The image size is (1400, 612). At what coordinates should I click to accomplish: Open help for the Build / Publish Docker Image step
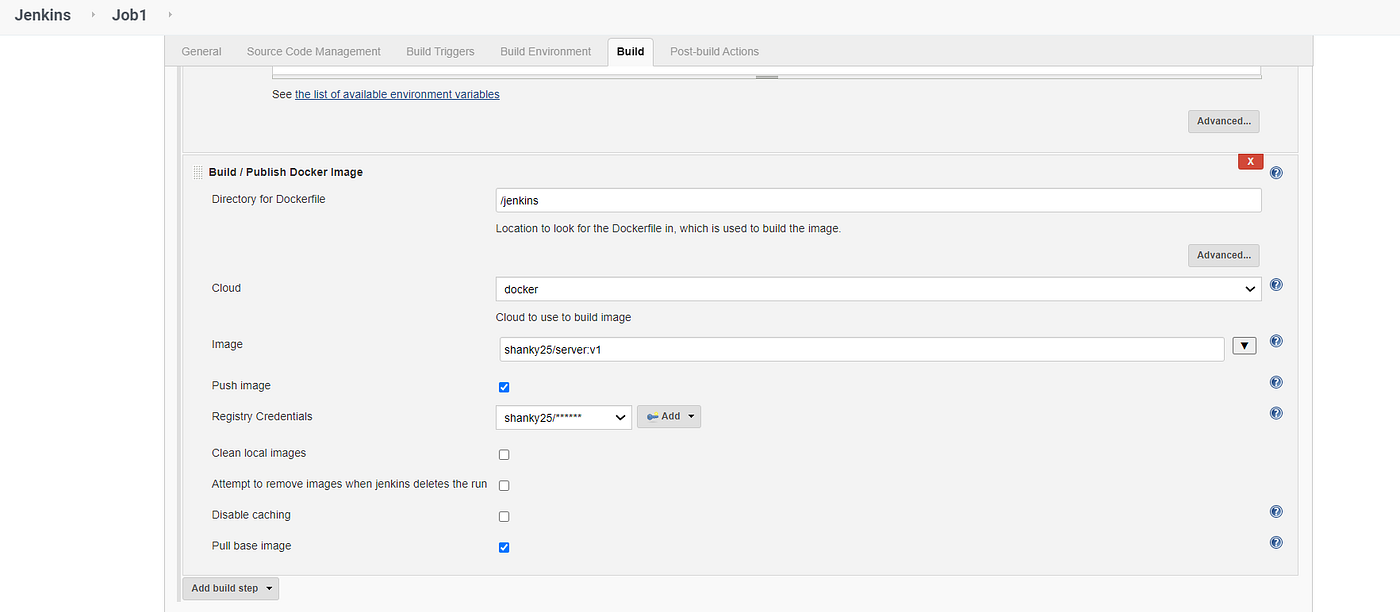[x=1275, y=171]
